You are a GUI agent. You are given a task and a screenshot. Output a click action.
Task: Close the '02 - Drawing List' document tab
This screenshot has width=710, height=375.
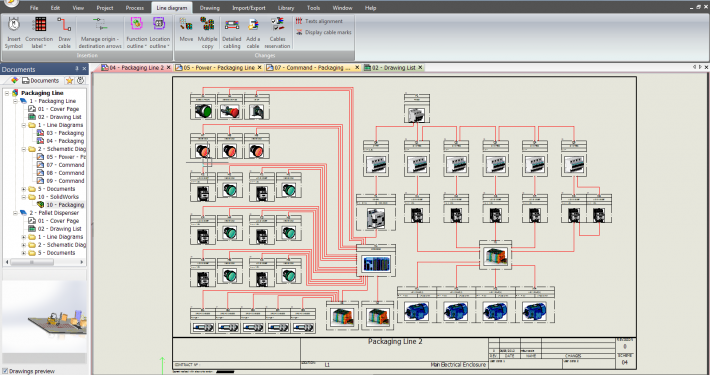[420, 67]
